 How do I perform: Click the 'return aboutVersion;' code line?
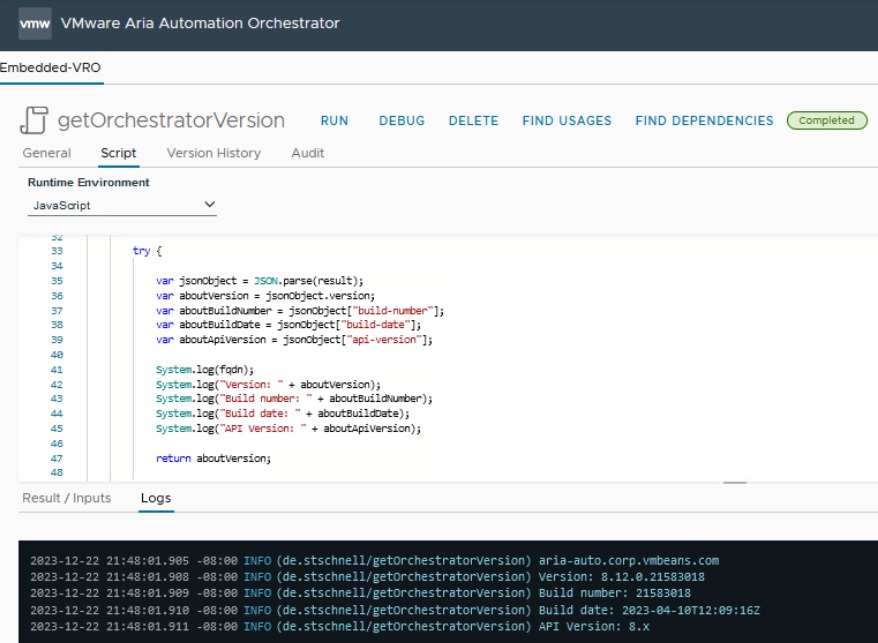click(x=213, y=458)
